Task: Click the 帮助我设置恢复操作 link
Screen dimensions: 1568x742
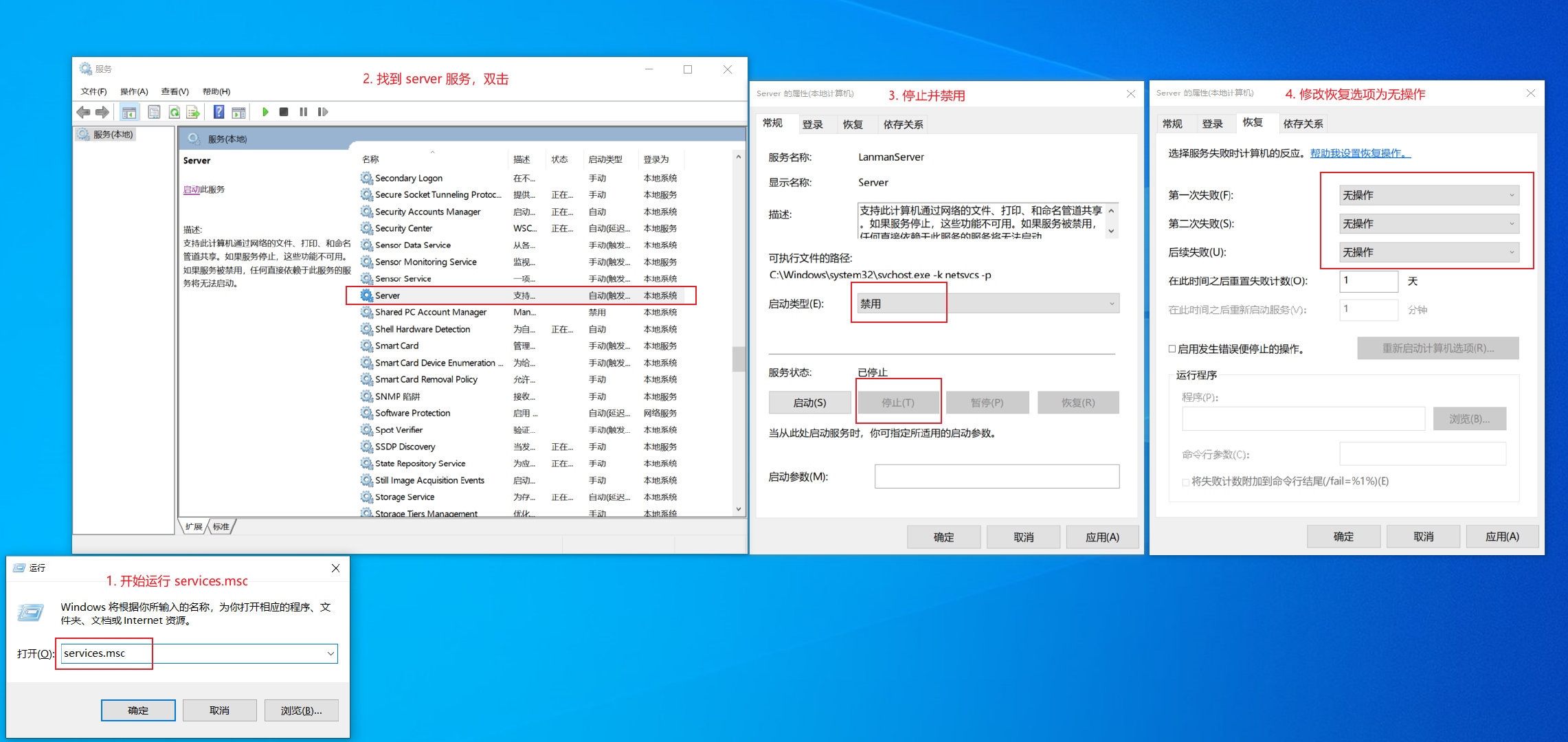Action: pyautogui.click(x=1358, y=153)
